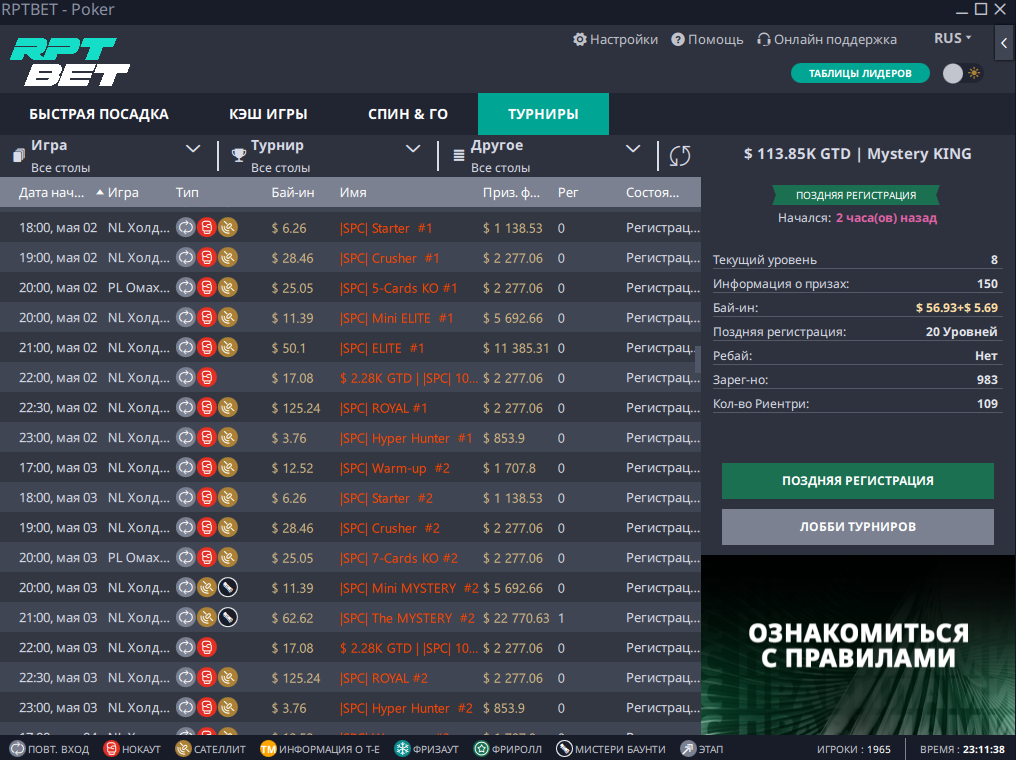Click the Фризаут snowflake legend icon
This screenshot has width=1016, height=760.
402,749
